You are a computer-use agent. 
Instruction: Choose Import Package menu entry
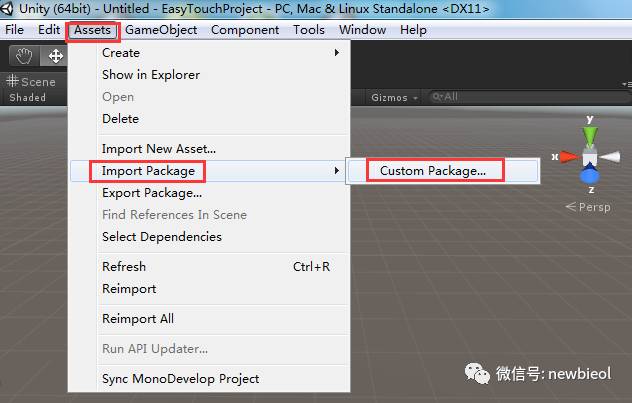click(x=210, y=171)
